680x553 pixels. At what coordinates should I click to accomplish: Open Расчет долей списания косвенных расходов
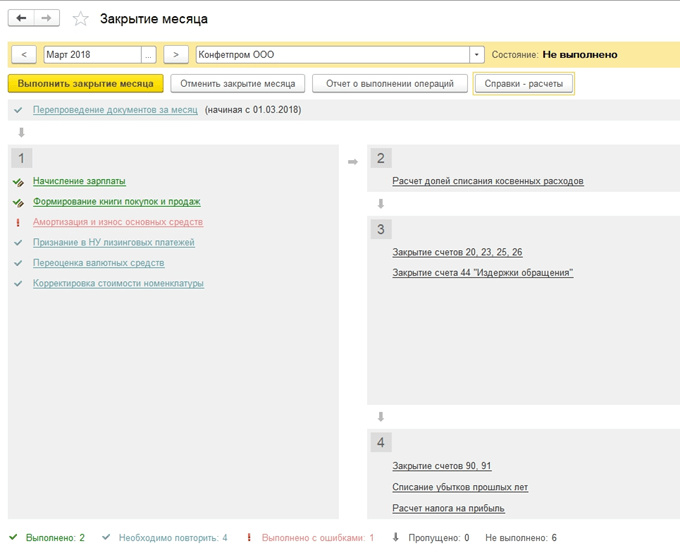coord(488,181)
